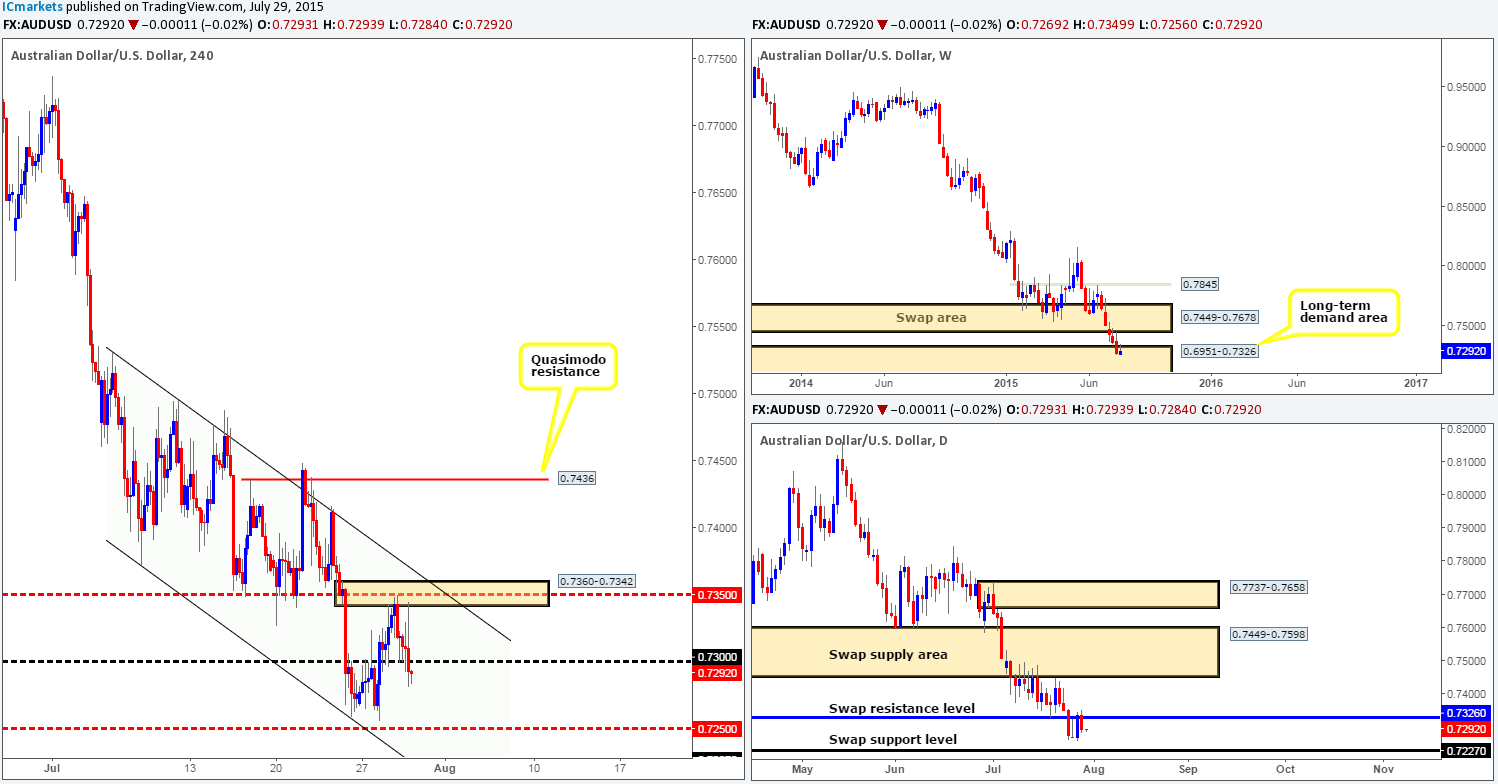
Task: Select the 'Swap supply area' text
Action: pyautogui.click(x=889, y=655)
